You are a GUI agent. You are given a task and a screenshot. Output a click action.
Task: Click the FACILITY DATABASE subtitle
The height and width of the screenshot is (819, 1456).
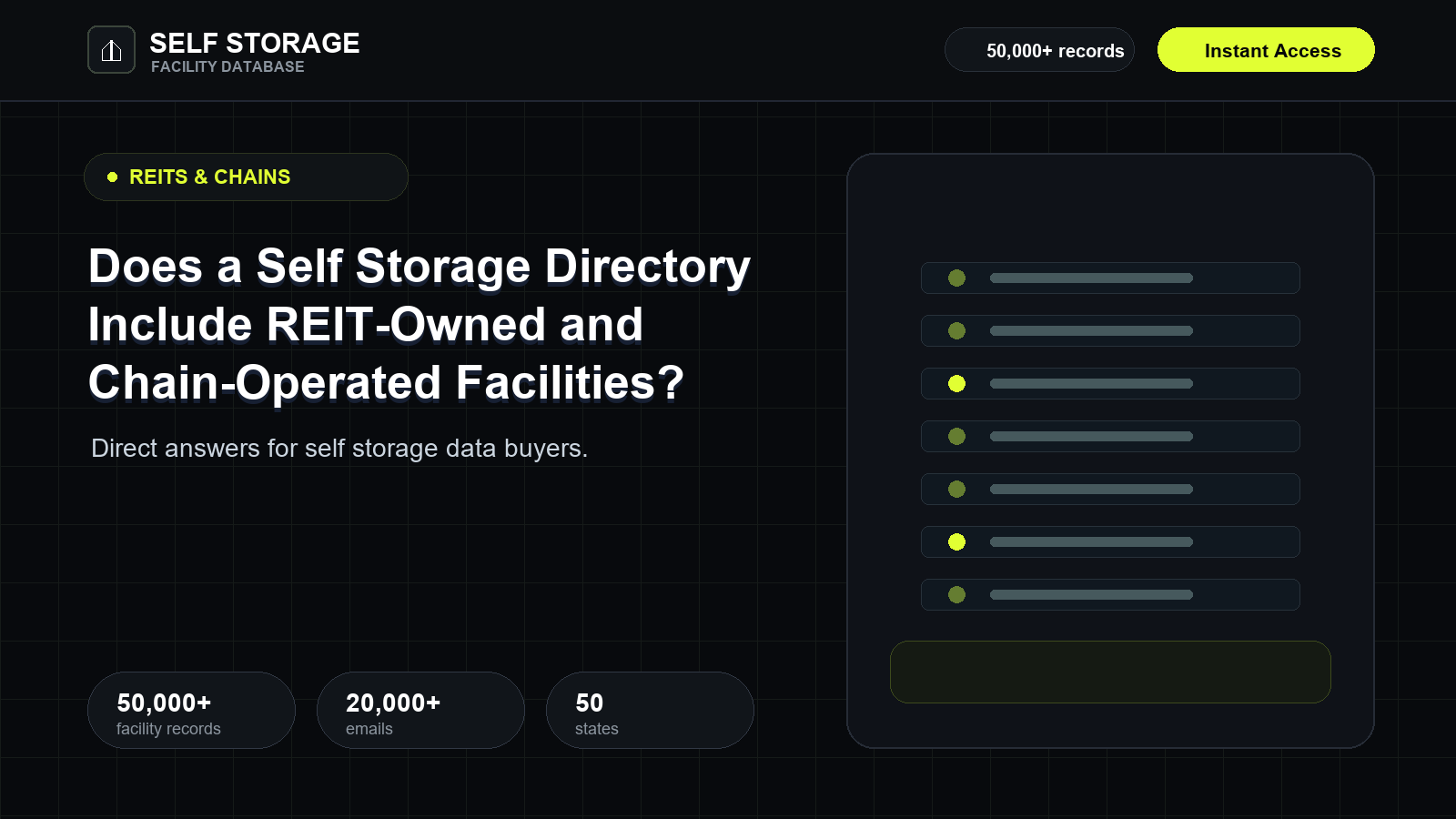point(227,66)
